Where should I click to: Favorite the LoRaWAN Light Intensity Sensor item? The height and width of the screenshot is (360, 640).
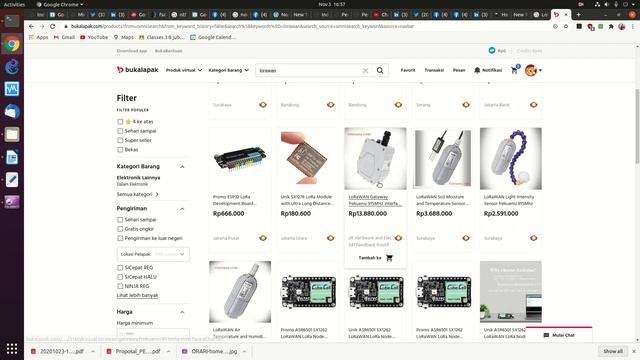pyautogui.click(x=533, y=238)
